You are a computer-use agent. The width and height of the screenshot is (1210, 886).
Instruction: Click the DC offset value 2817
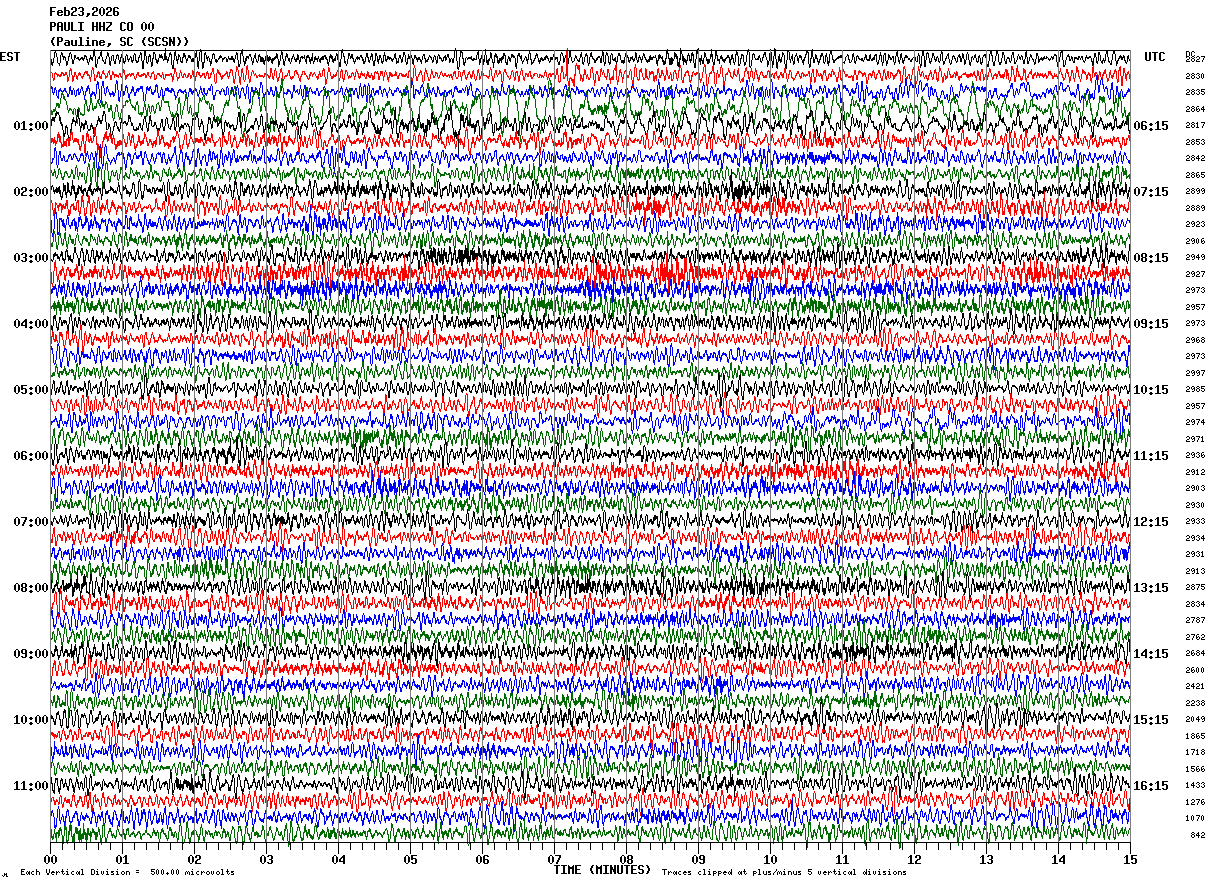[1195, 125]
